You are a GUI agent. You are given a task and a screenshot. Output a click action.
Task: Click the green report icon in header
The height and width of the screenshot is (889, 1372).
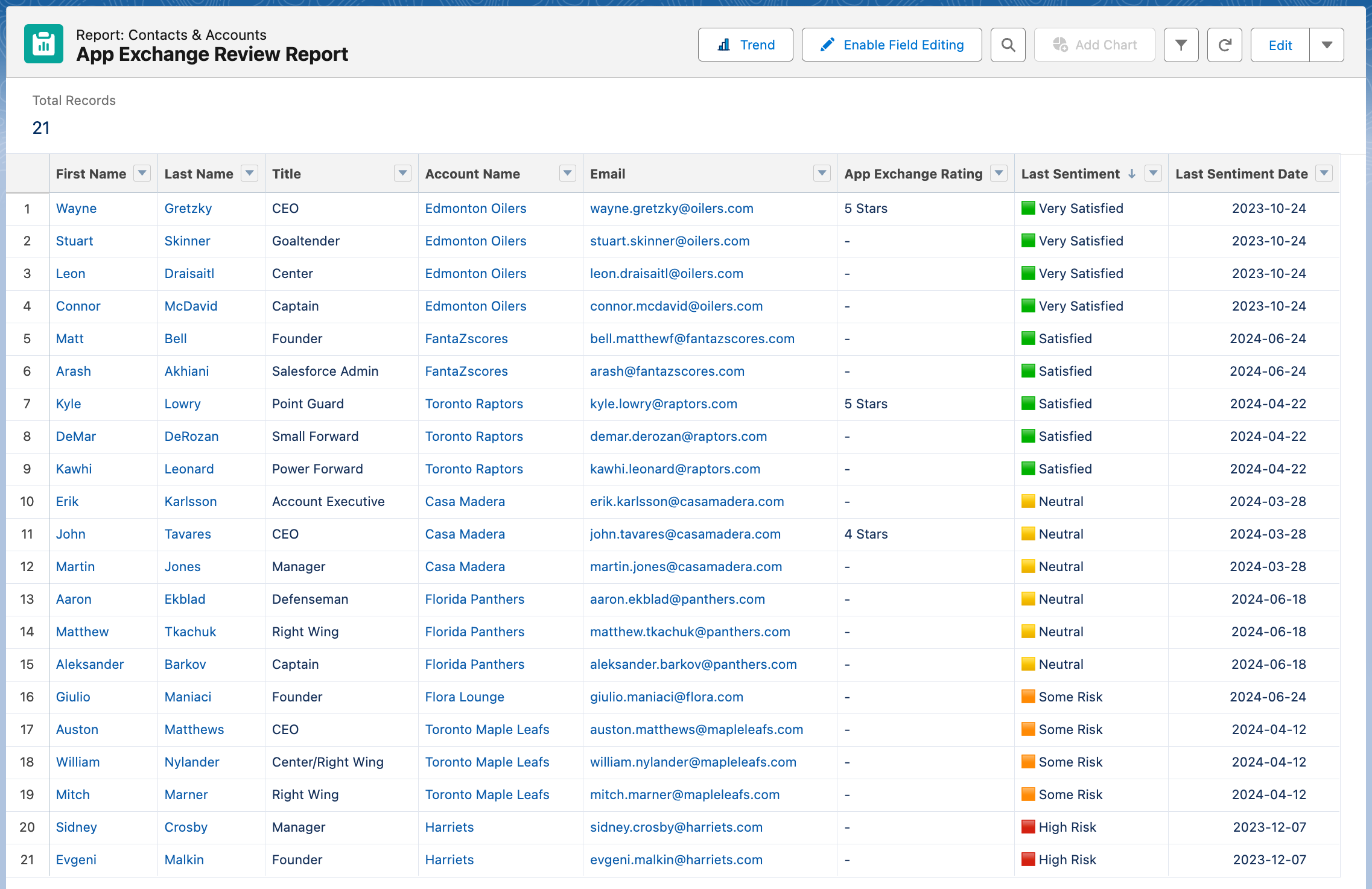[x=43, y=44]
